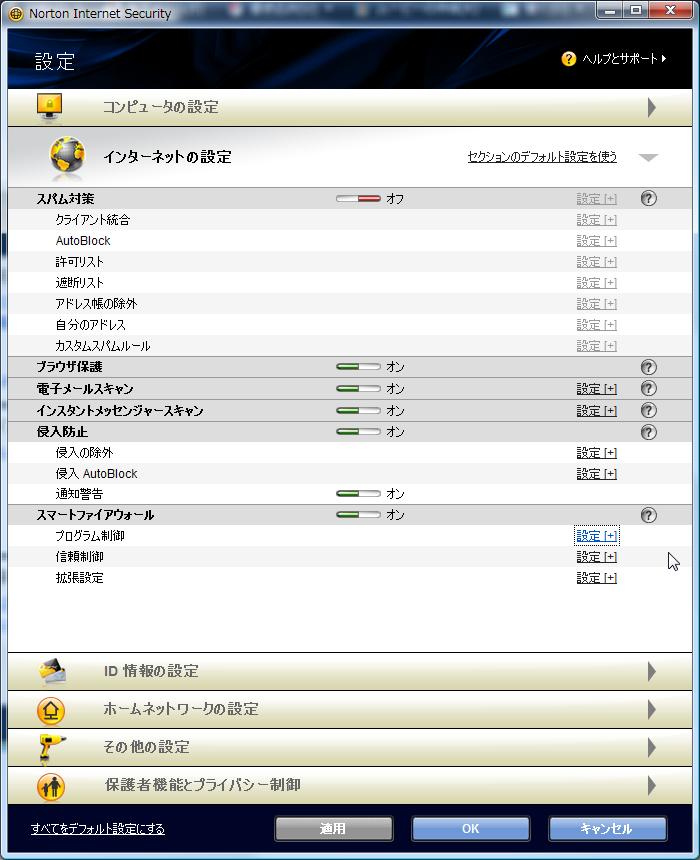This screenshot has height=860, width=700.
Task: Open インスタントメッセンジャースキャン 設定 [+] link
Action: click(x=596, y=411)
